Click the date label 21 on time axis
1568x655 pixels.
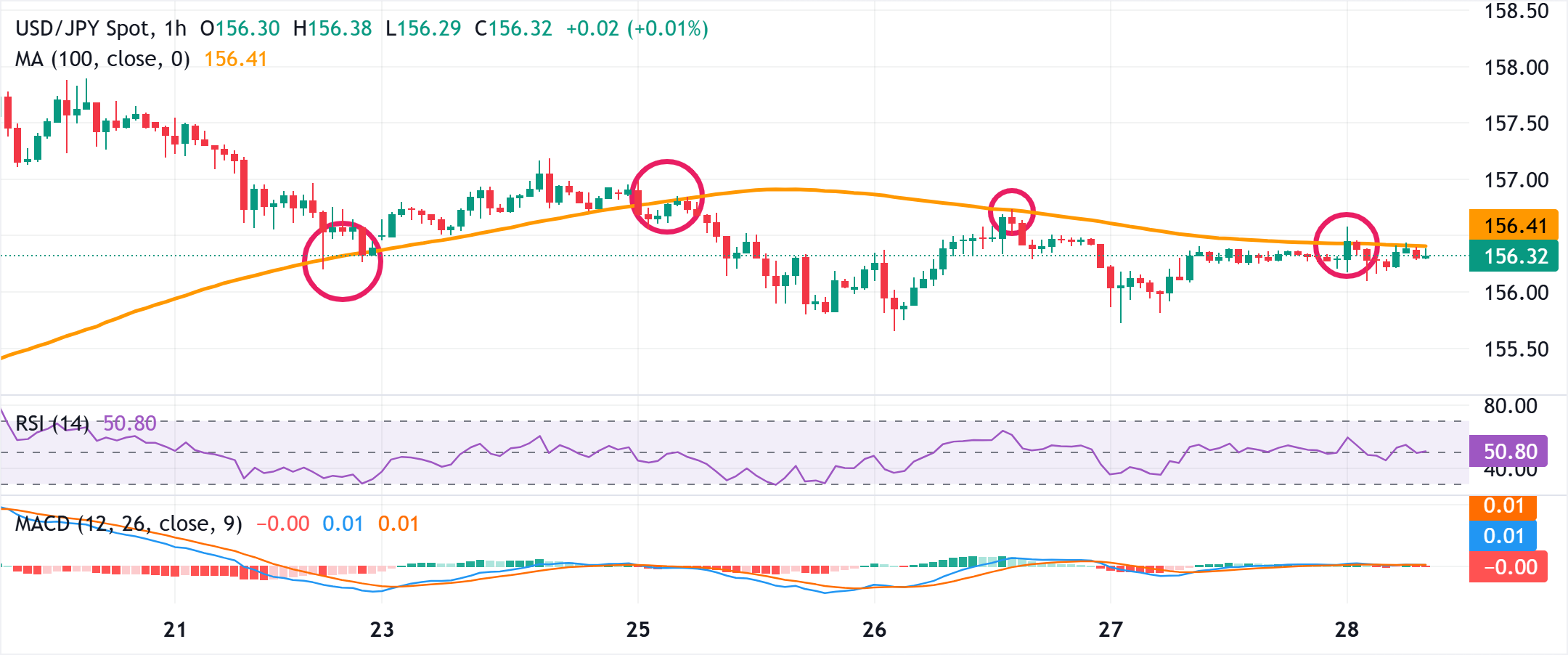coord(175,629)
